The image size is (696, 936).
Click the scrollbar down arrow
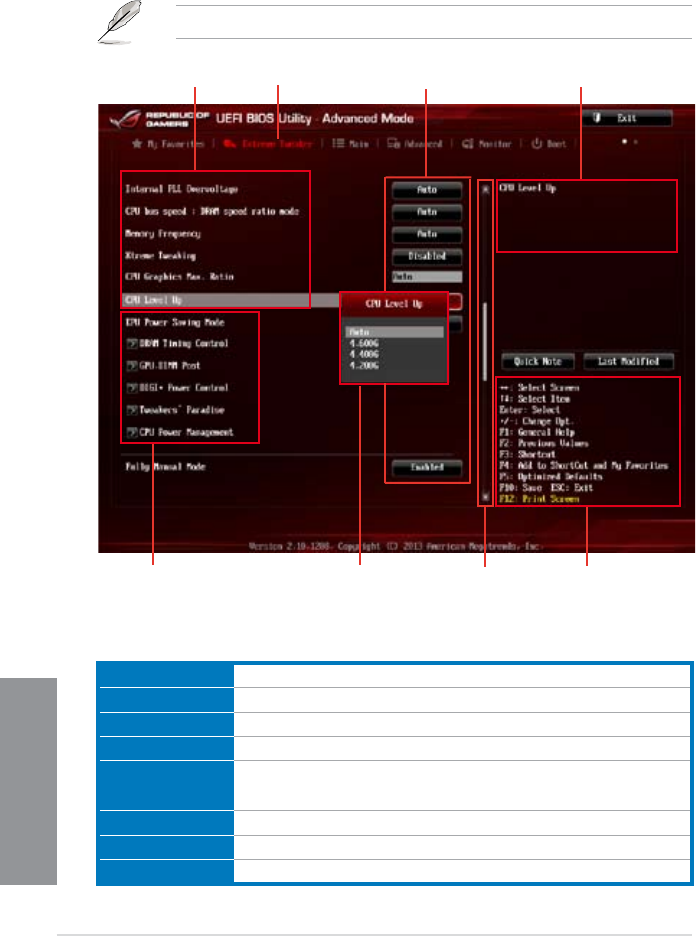click(x=485, y=497)
